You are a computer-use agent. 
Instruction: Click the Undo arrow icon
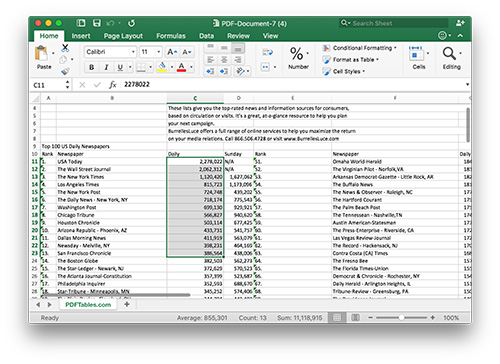point(110,23)
